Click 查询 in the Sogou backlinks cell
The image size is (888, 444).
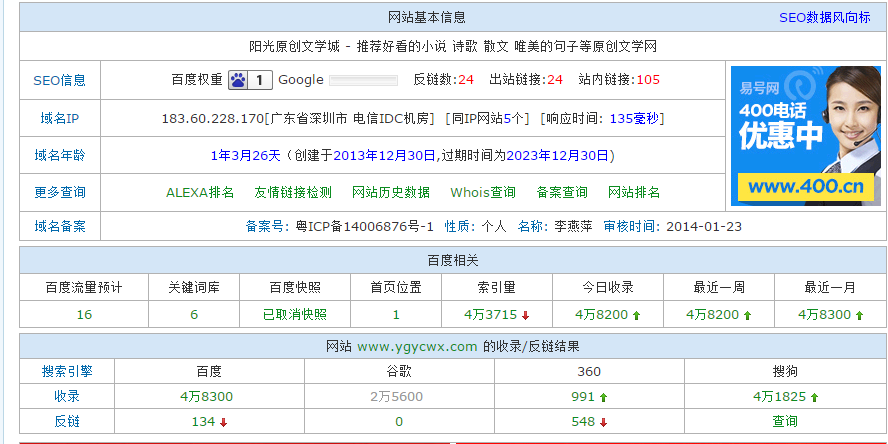(x=785, y=422)
